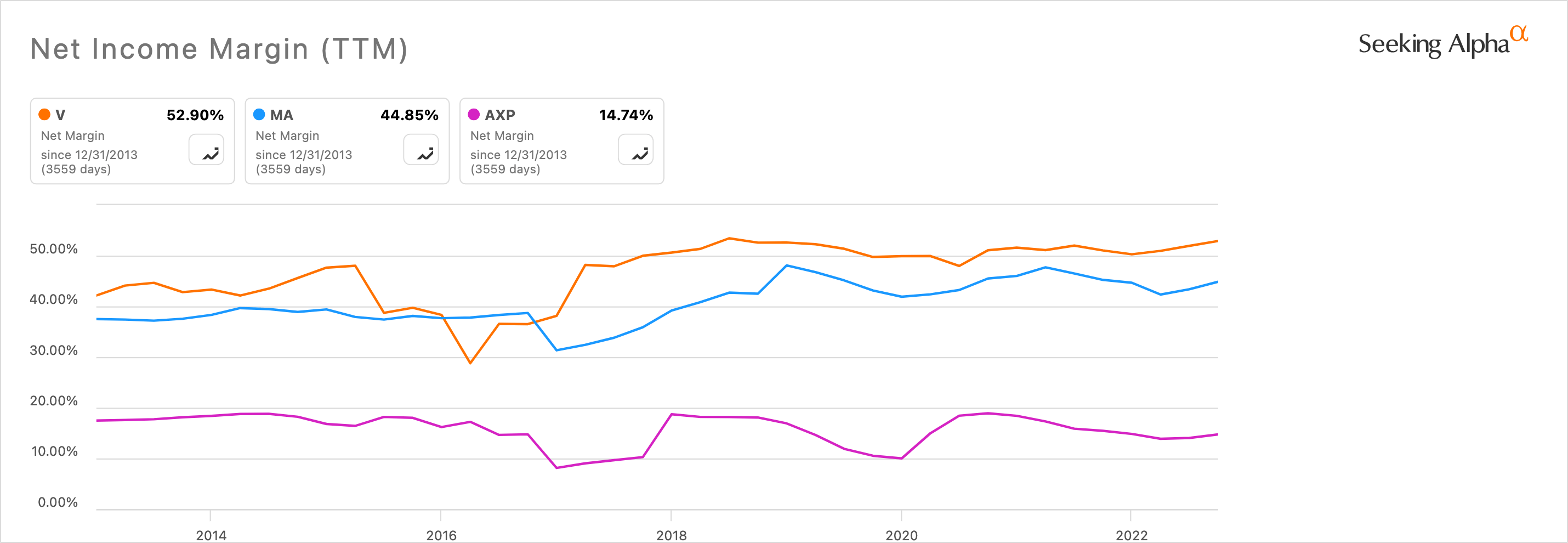Click the 52.90% net margin value
The height and width of the screenshot is (543, 1568).
(x=195, y=115)
